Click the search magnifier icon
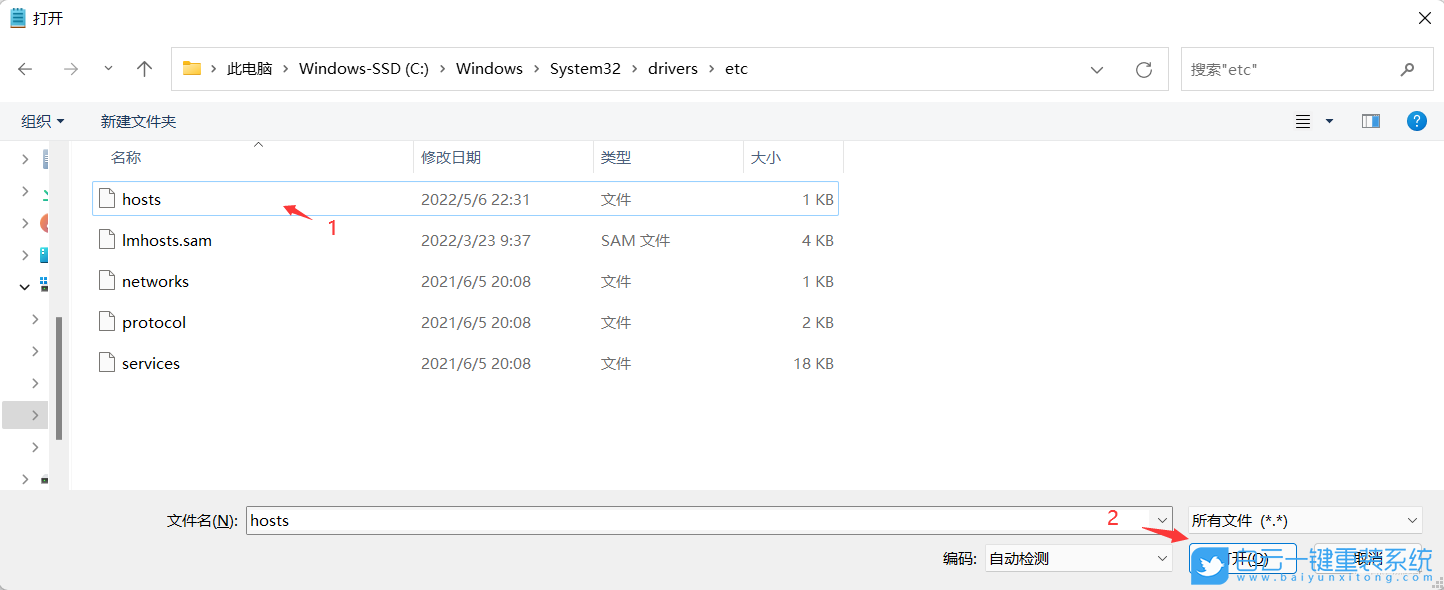The height and width of the screenshot is (590, 1444). tap(1408, 68)
